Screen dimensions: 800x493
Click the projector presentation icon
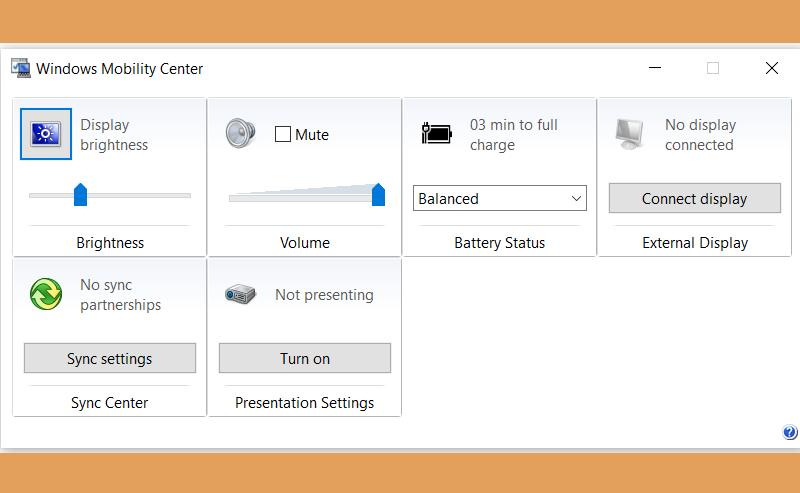(240, 294)
